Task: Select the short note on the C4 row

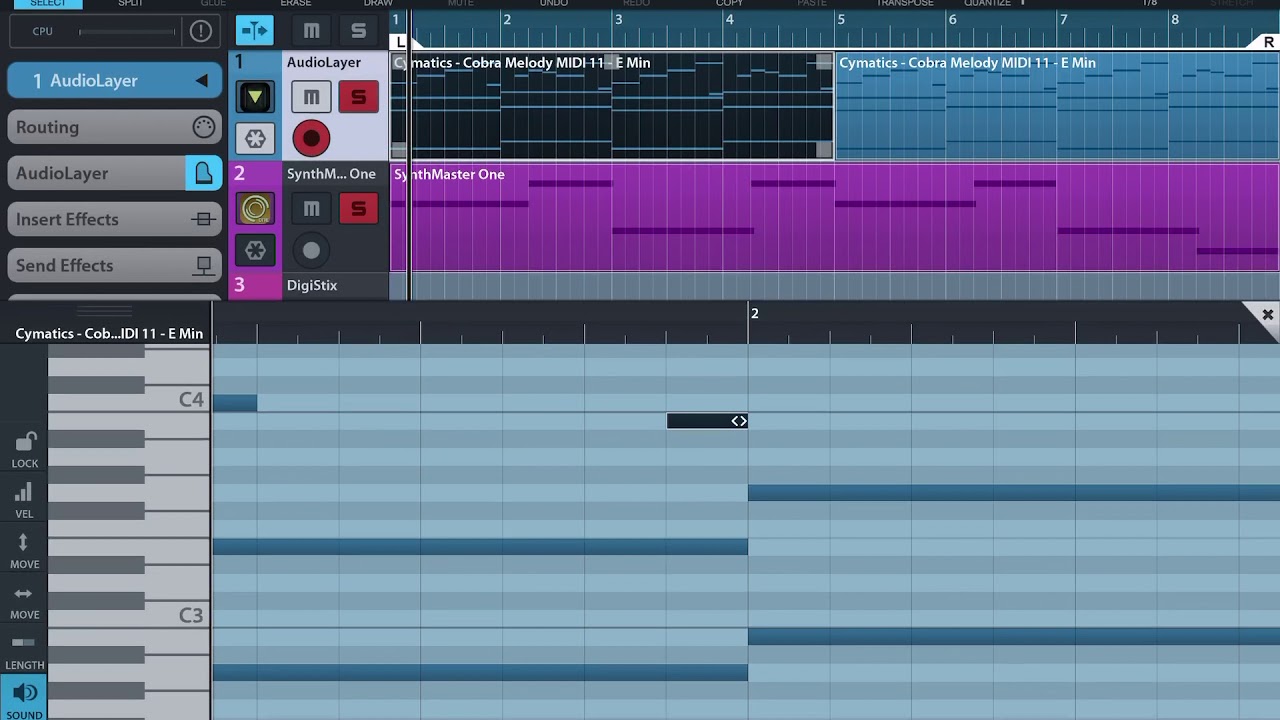Action: 235,403
